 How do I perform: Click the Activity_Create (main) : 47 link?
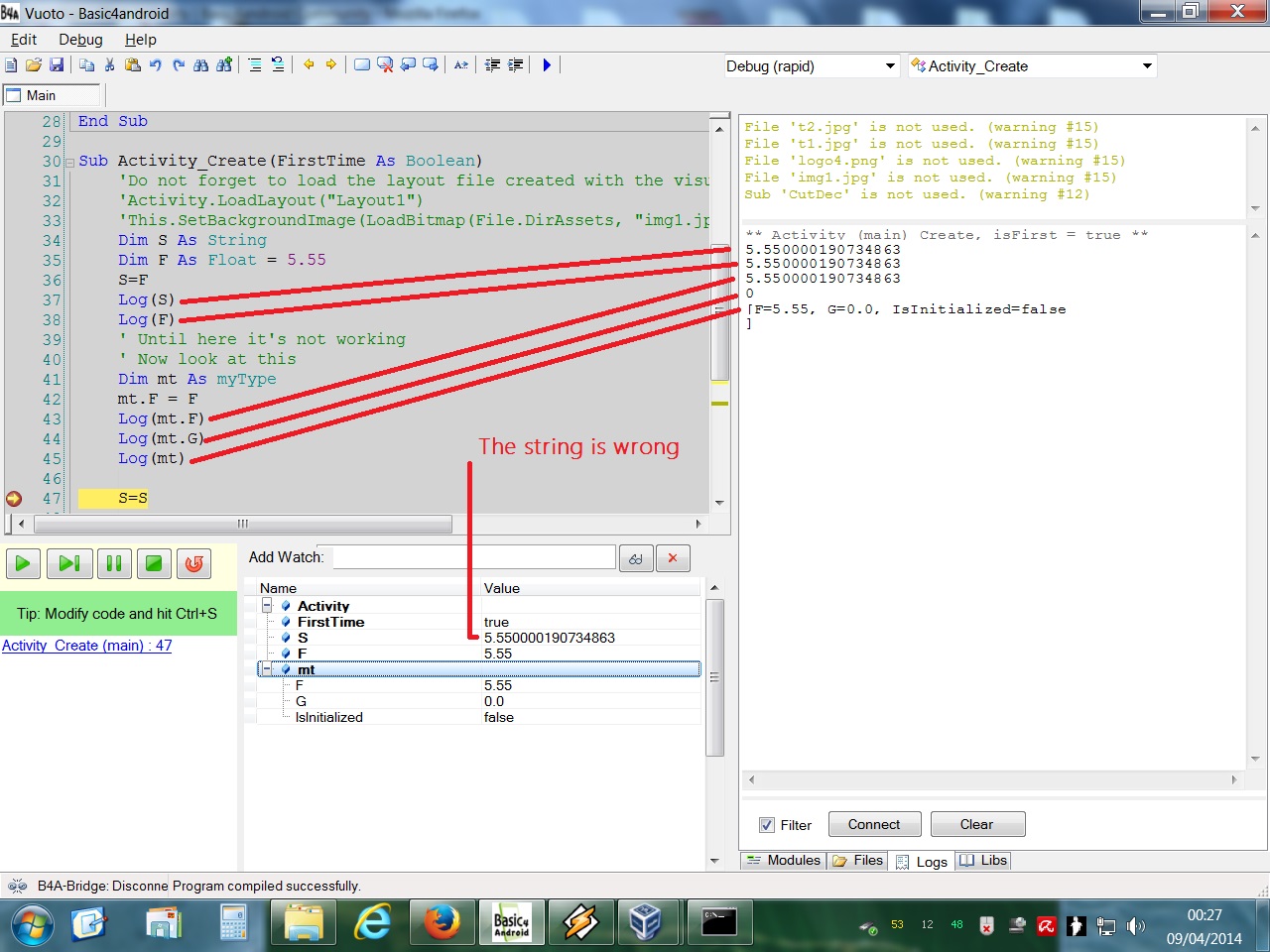[87, 646]
